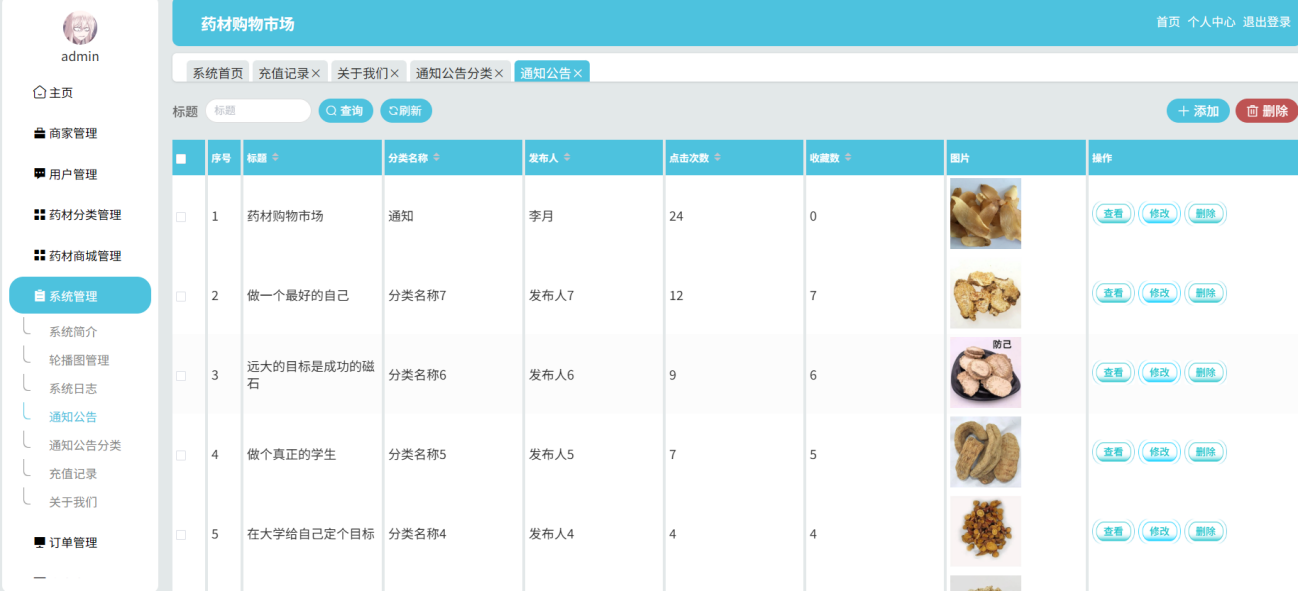Expand the 药材分类管理 sidebar menu
1298x591 pixels.
(x=80, y=215)
